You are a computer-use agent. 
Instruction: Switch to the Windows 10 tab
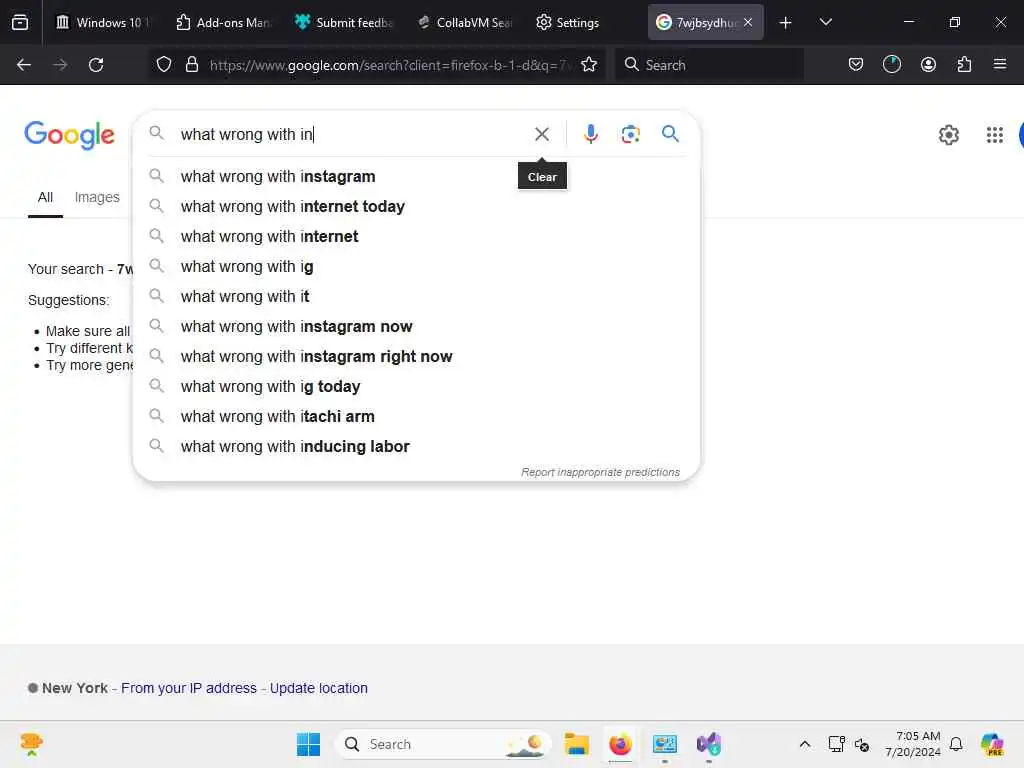click(103, 22)
